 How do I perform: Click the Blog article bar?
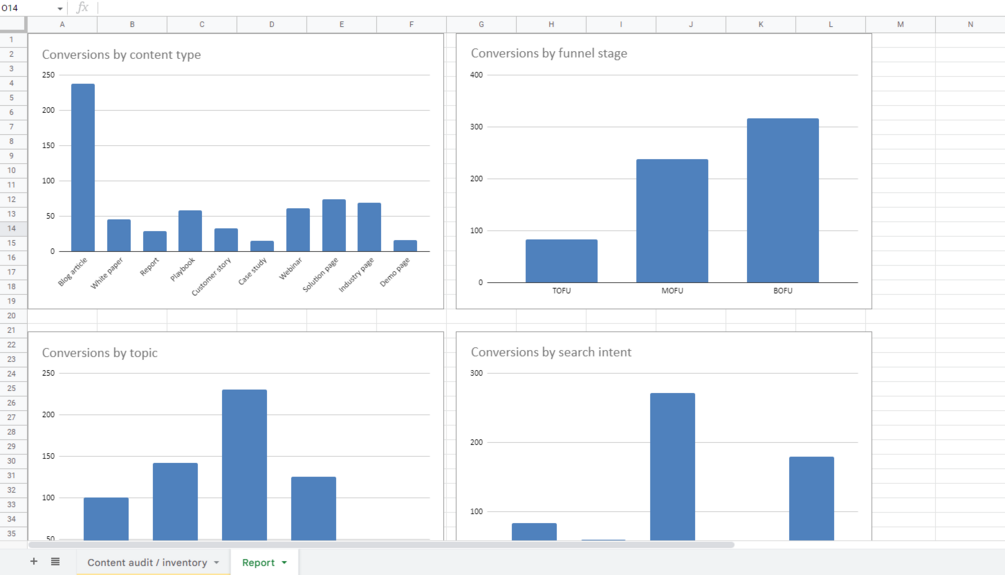[x=83, y=167]
